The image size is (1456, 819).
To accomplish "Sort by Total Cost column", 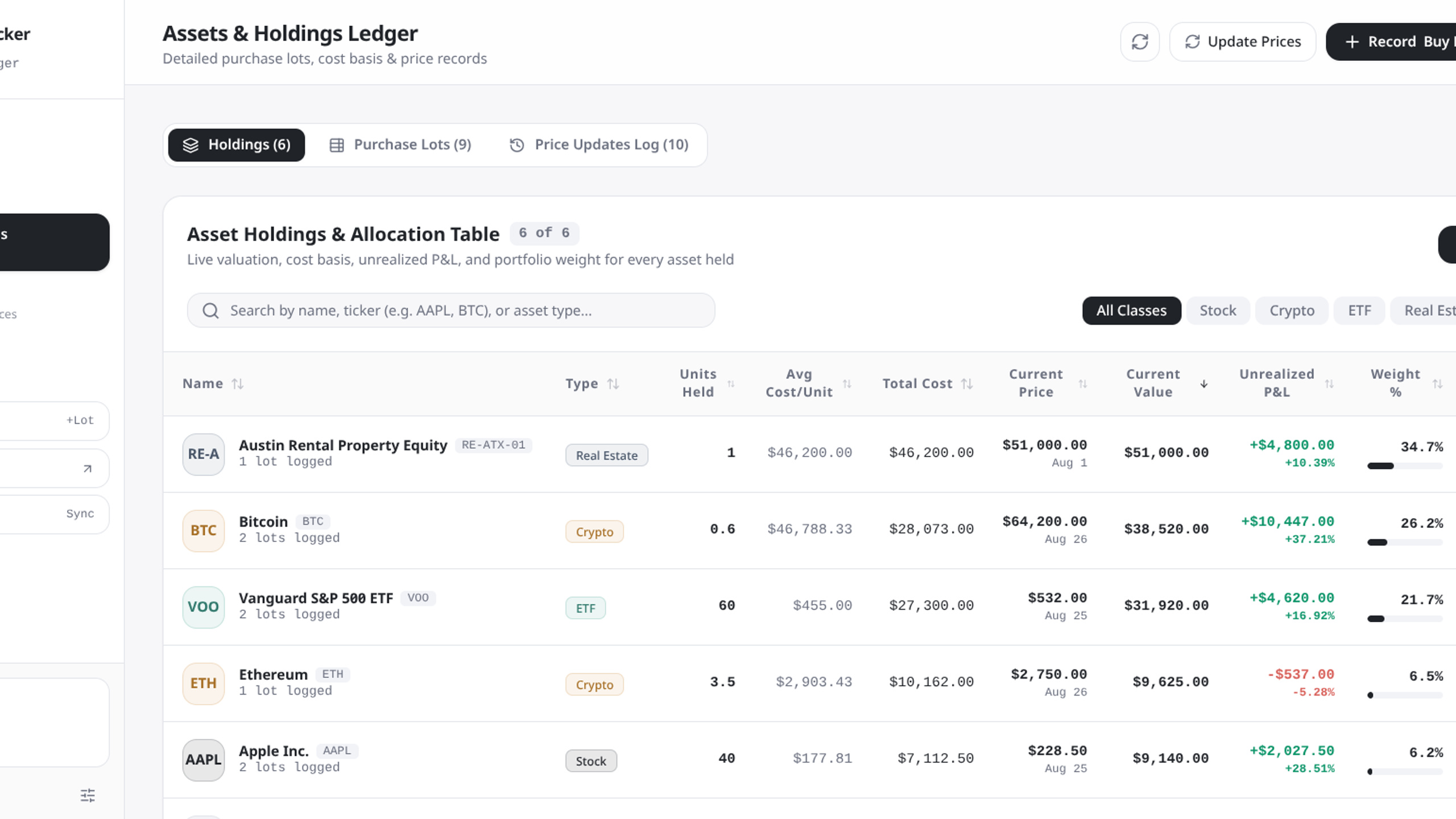I will 928,383.
